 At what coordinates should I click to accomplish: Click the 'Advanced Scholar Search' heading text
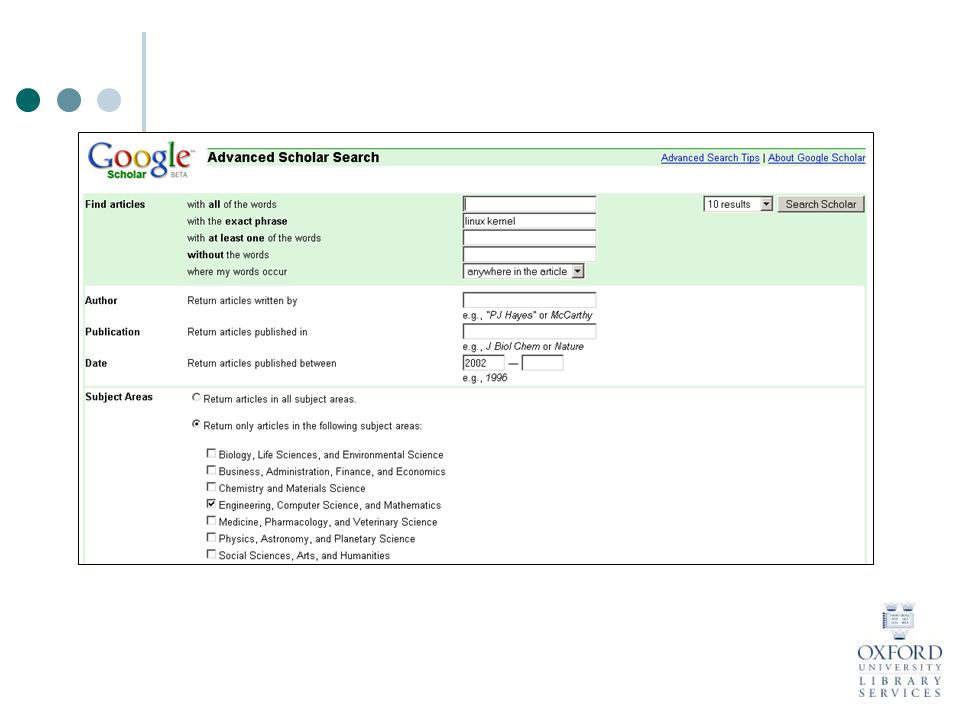(293, 157)
